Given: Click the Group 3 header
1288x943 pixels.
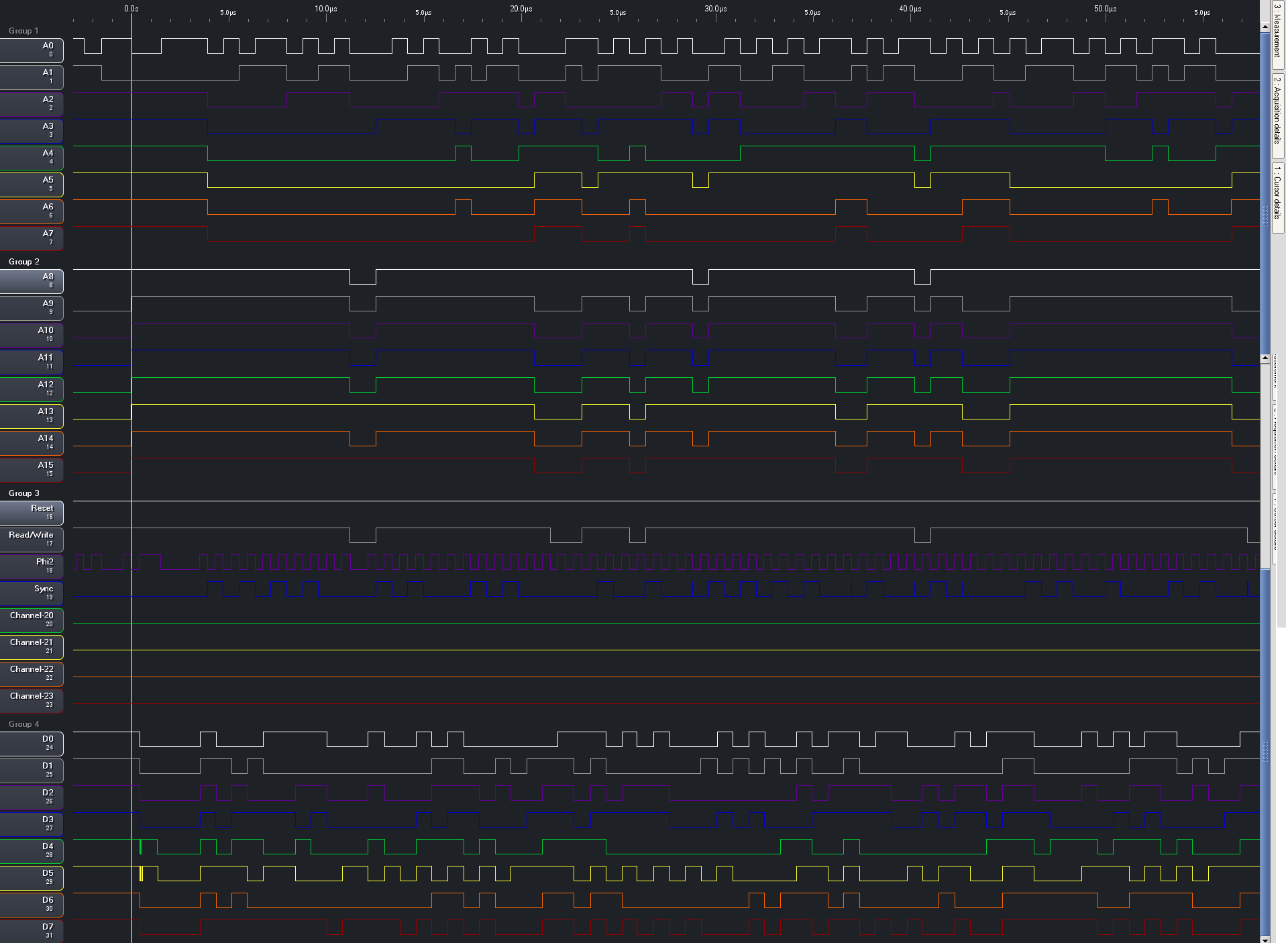Looking at the screenshot, I should pyautogui.click(x=23, y=493).
